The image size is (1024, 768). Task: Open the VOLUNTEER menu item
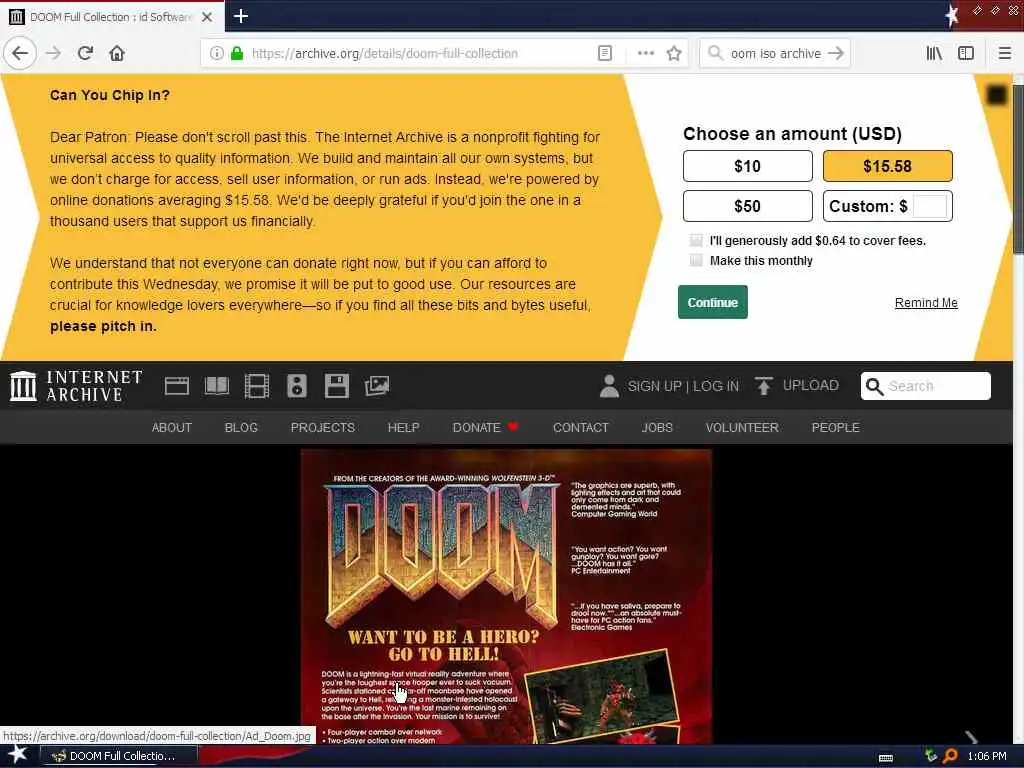point(742,428)
